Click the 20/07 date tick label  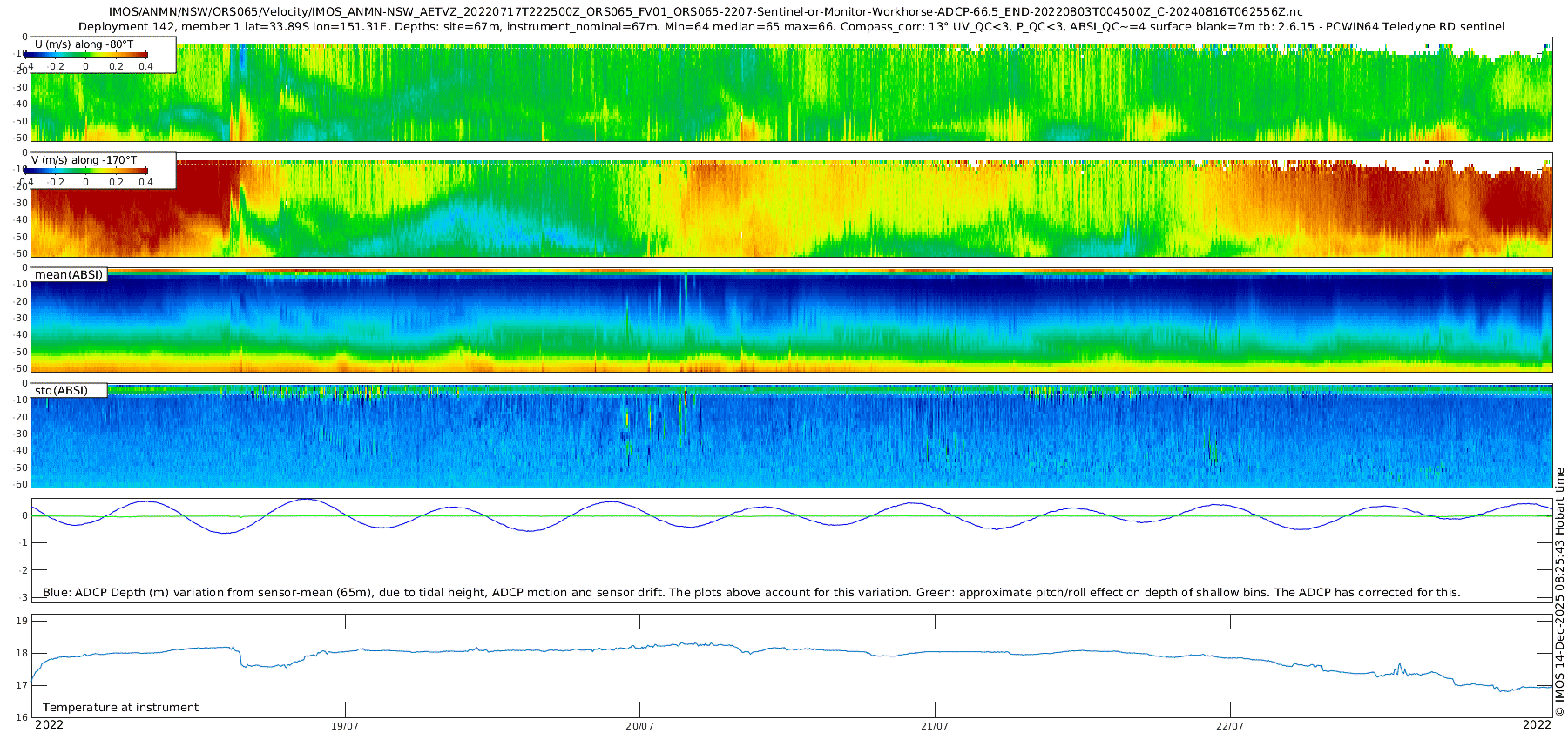tap(639, 726)
